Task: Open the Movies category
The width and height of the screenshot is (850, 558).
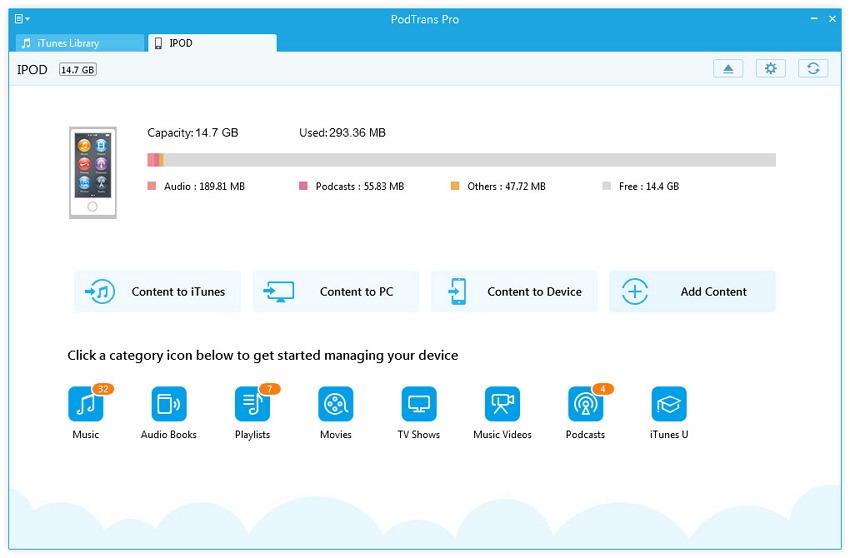Action: [336, 404]
